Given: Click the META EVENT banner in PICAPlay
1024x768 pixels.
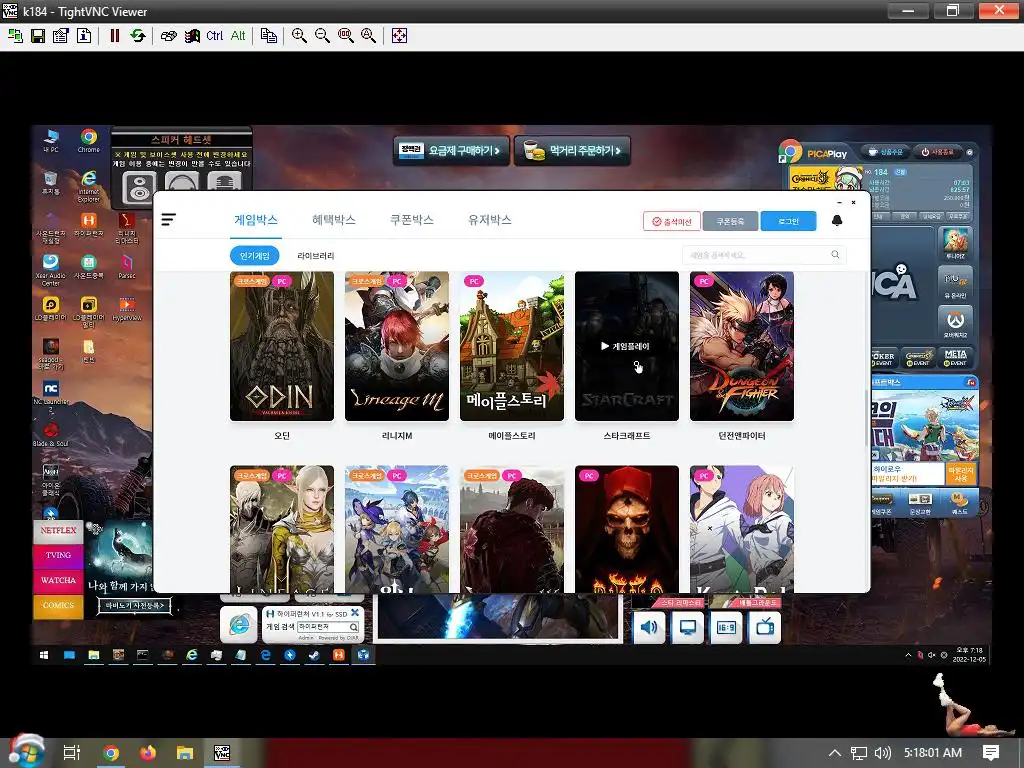Looking at the screenshot, I should (x=955, y=357).
